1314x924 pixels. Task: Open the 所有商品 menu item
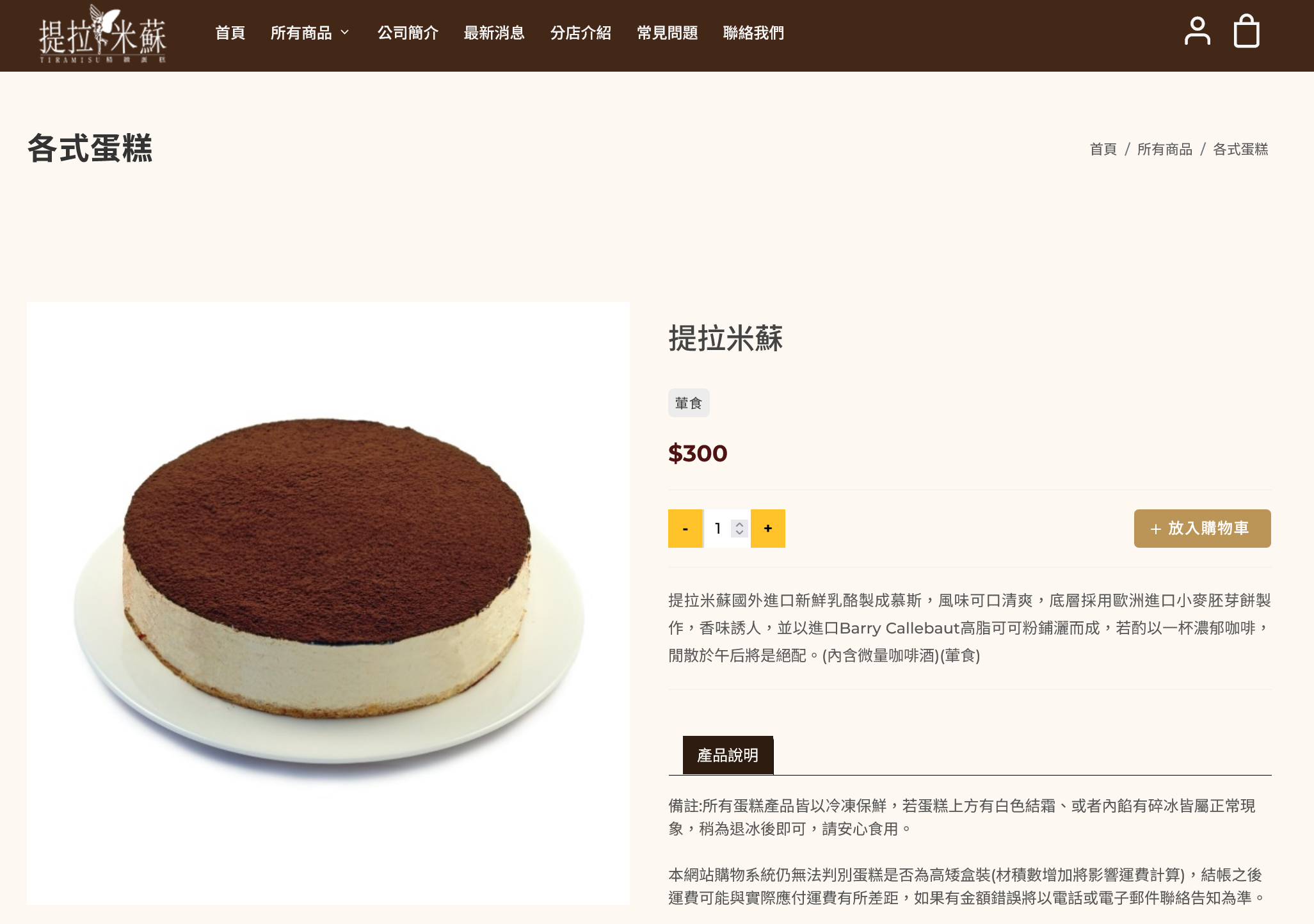(301, 33)
